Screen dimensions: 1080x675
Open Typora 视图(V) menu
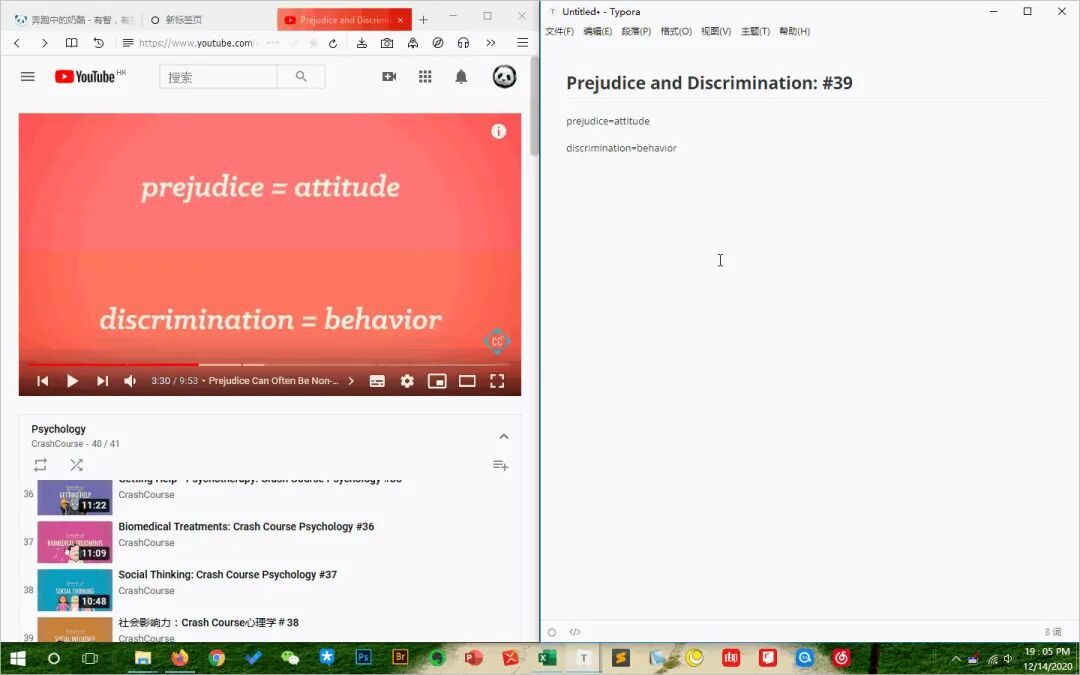716,31
